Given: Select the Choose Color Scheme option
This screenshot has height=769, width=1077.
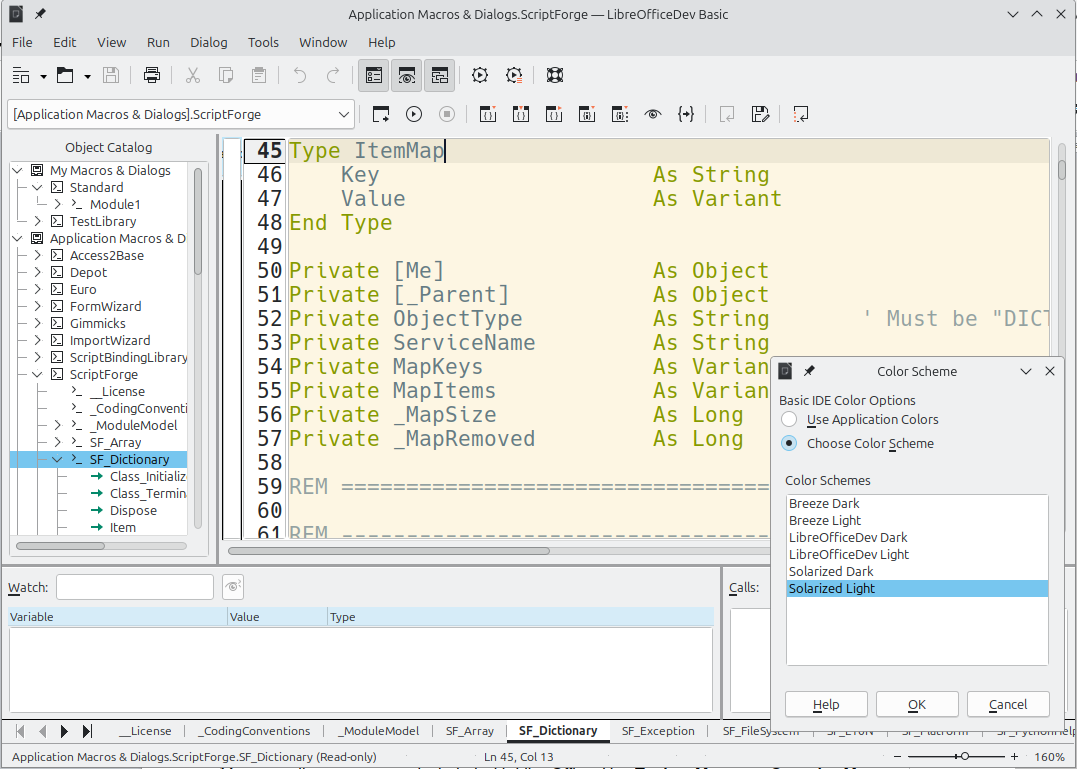Looking at the screenshot, I should click(x=788, y=443).
